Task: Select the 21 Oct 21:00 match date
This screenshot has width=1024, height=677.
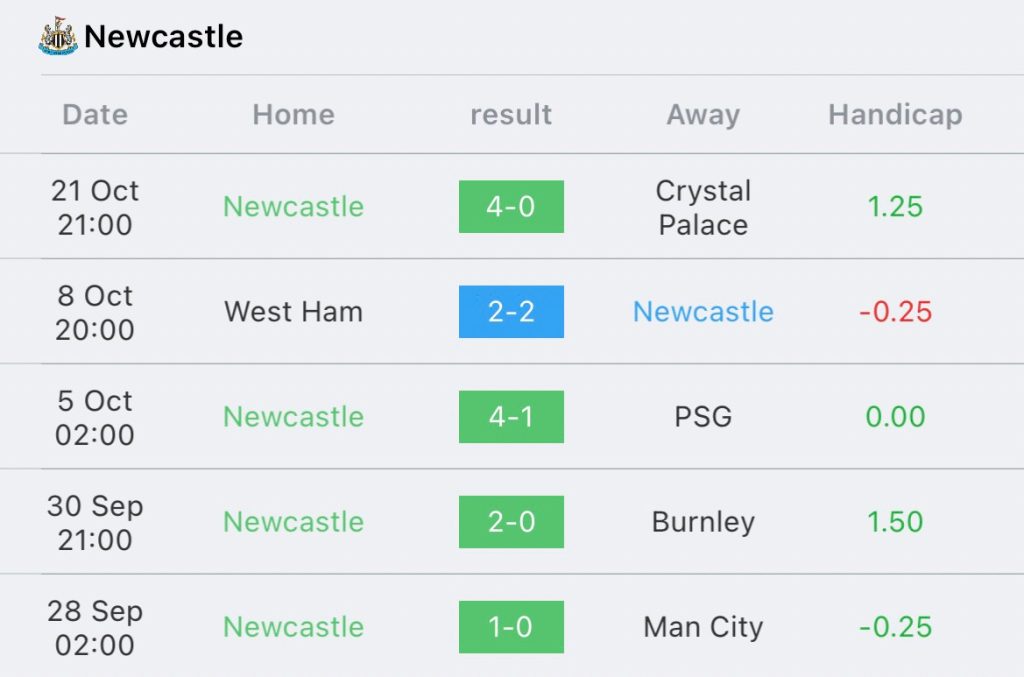Action: coord(95,208)
